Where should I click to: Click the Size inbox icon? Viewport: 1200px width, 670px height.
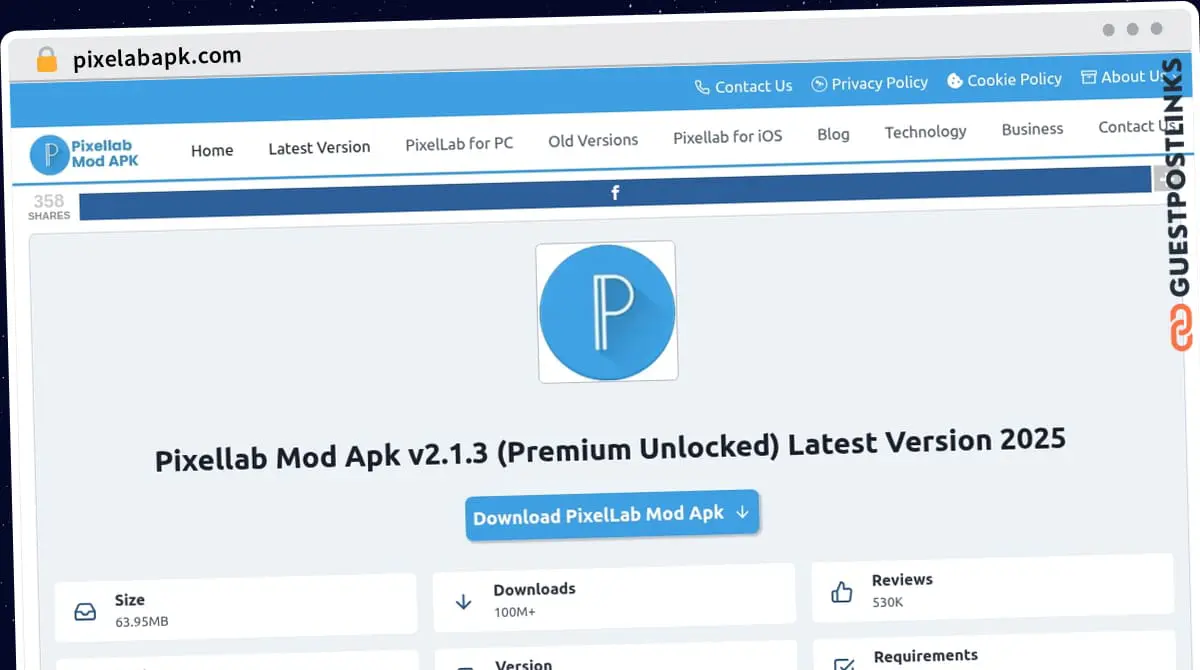pyautogui.click(x=86, y=611)
